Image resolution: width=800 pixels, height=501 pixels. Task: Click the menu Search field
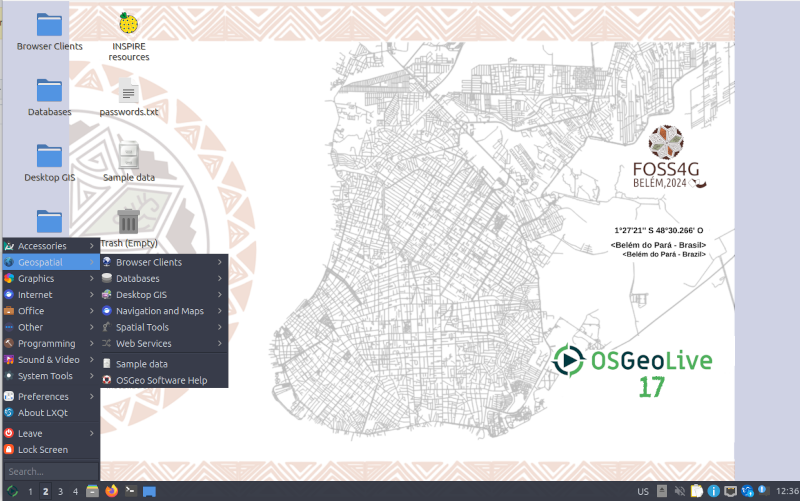[x=51, y=471]
